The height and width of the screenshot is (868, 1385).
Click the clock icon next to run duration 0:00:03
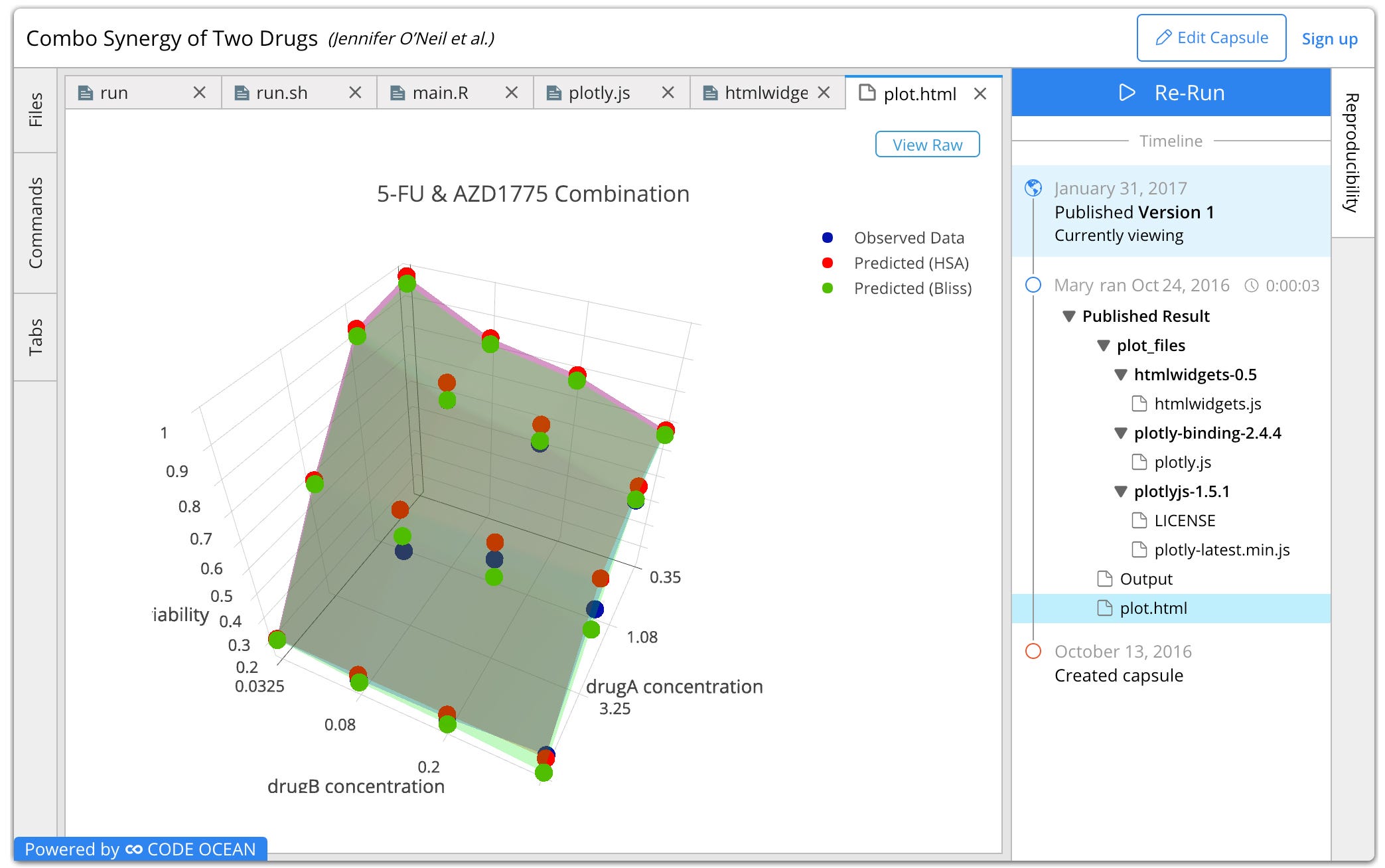1253,285
